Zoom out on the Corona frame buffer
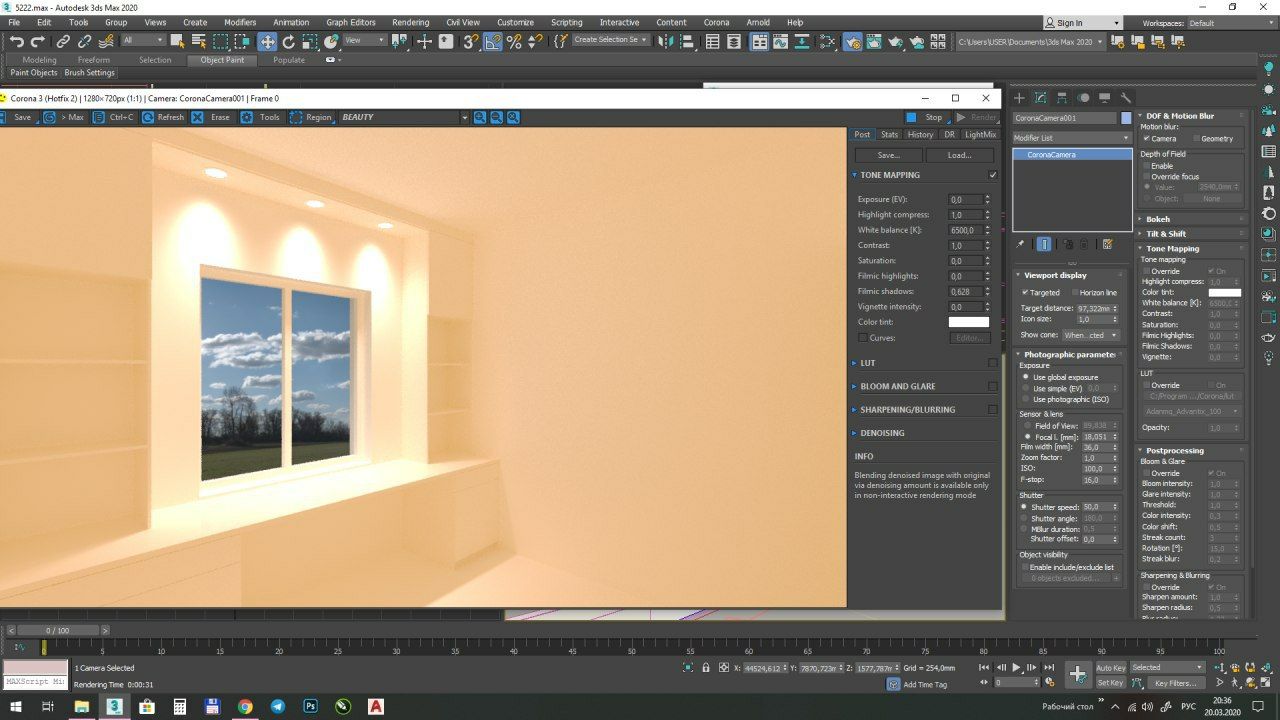The width and height of the screenshot is (1280, 720). [x=496, y=117]
